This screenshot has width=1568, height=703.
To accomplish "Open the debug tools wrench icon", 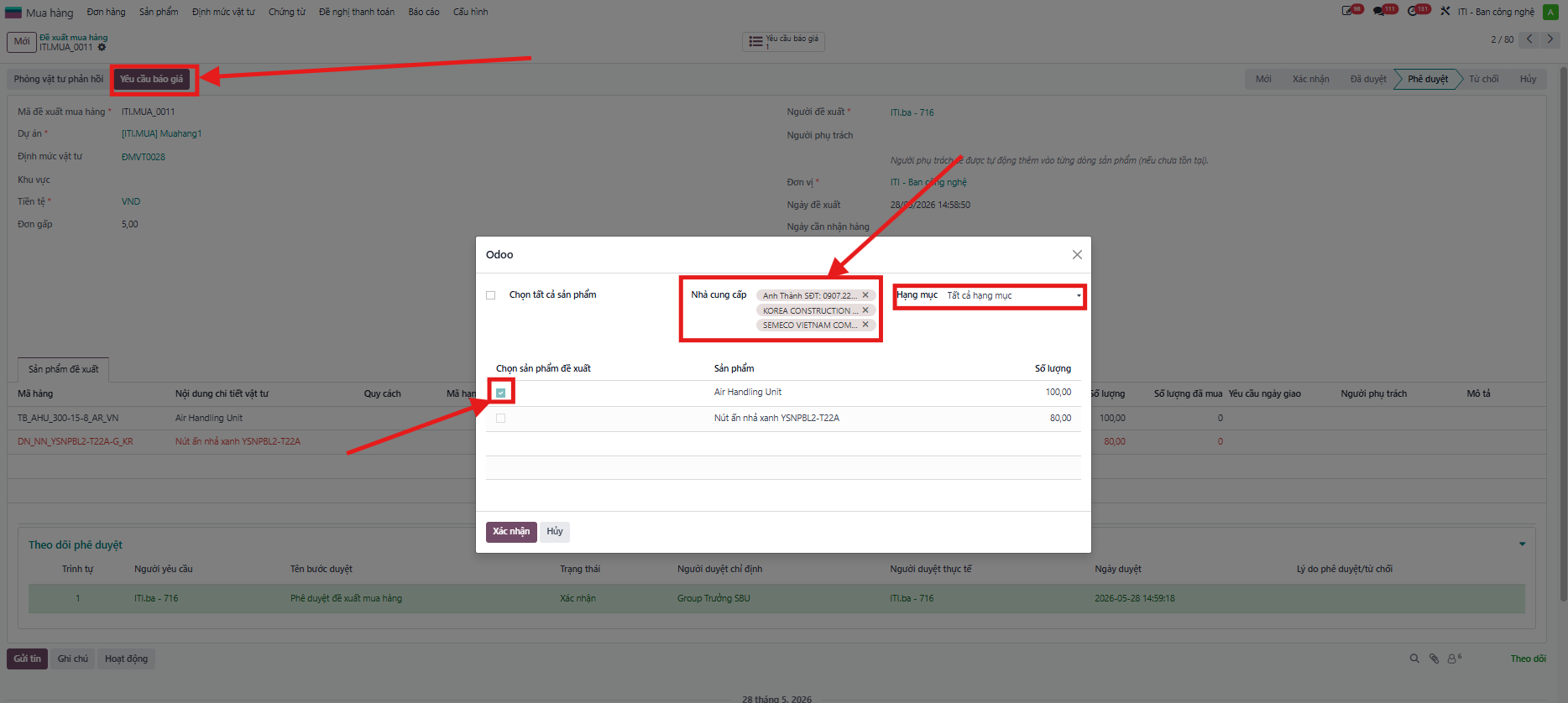I will [x=1445, y=12].
